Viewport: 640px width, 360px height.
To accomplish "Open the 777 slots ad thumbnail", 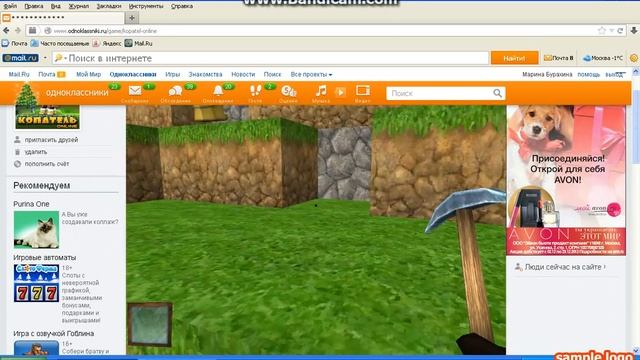I will pyautogui.click(x=36, y=283).
